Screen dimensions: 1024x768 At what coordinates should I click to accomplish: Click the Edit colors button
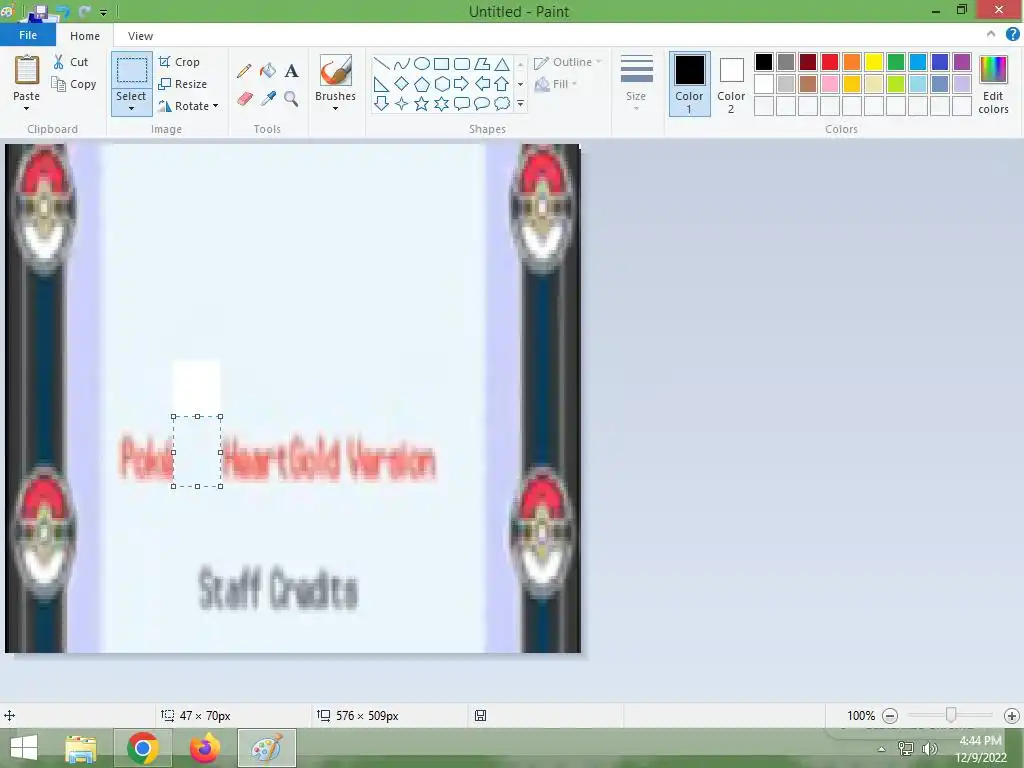[993, 84]
